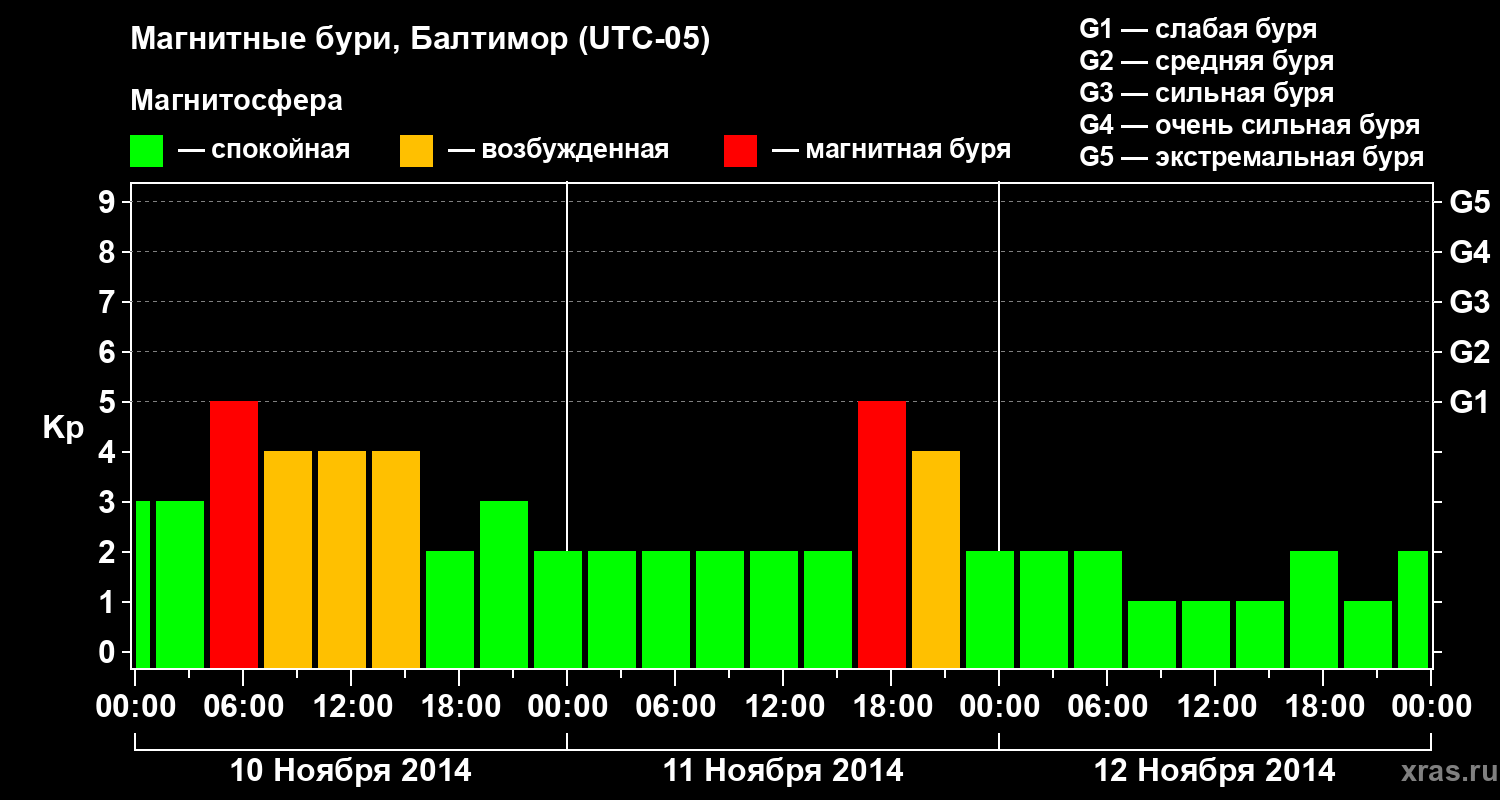Click the '10 Ноября 2014' date label

click(x=351, y=770)
